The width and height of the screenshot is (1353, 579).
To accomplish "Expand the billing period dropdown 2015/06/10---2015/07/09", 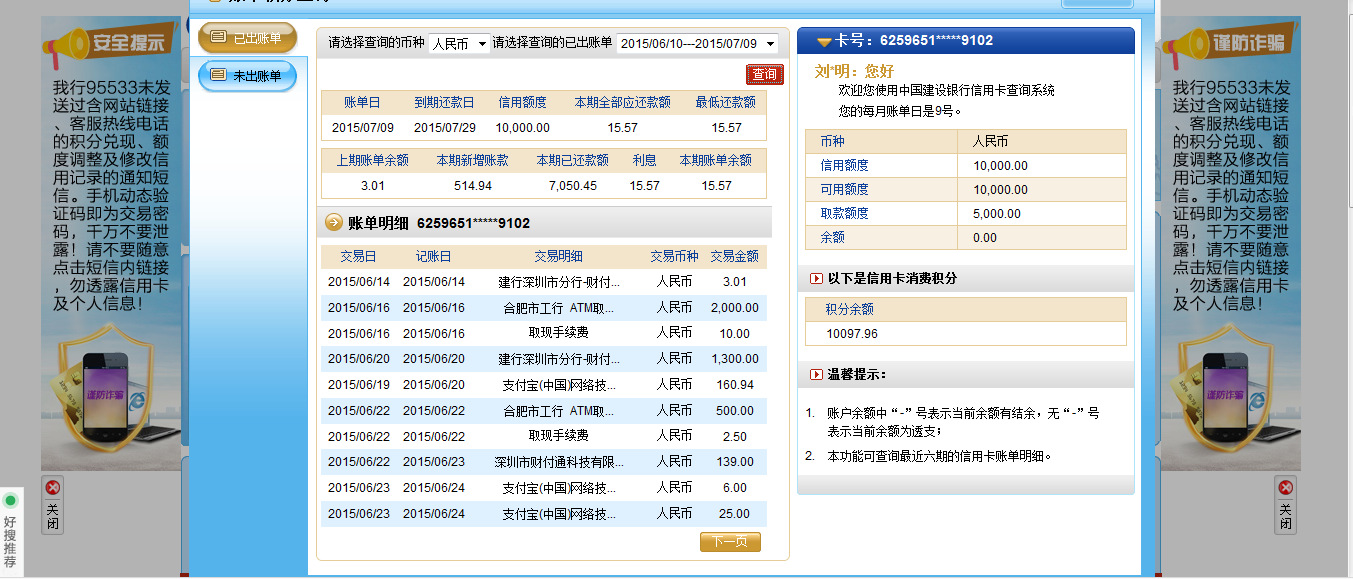I will coord(697,43).
